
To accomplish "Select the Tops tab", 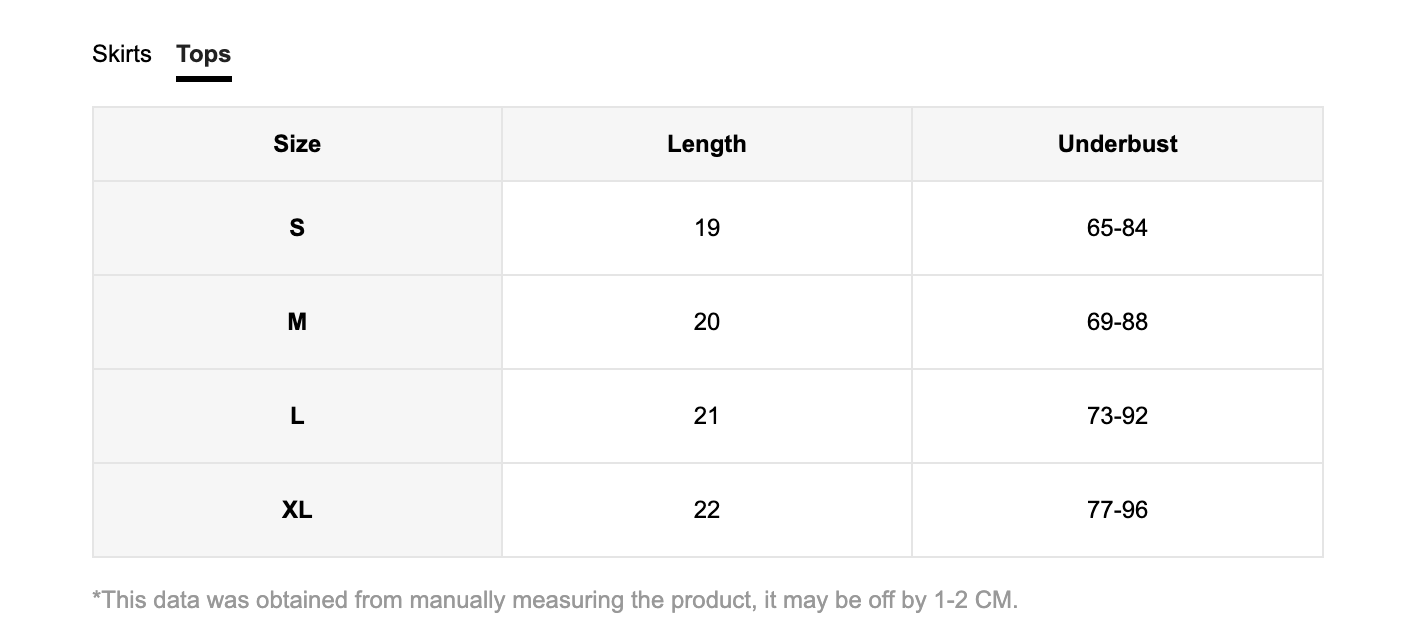I will (x=204, y=54).
